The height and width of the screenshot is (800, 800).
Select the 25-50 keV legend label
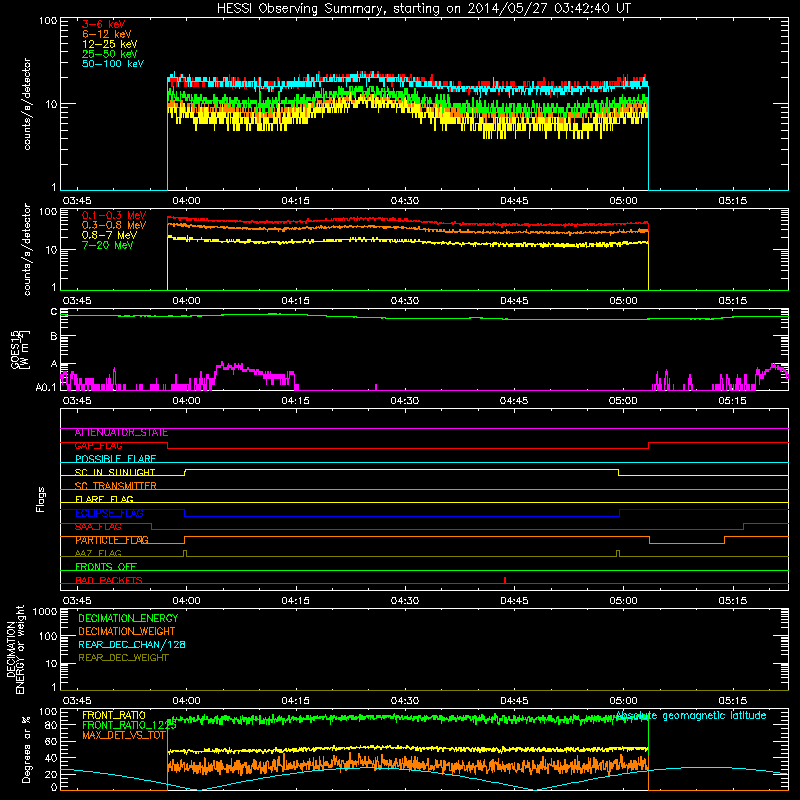tap(110, 54)
